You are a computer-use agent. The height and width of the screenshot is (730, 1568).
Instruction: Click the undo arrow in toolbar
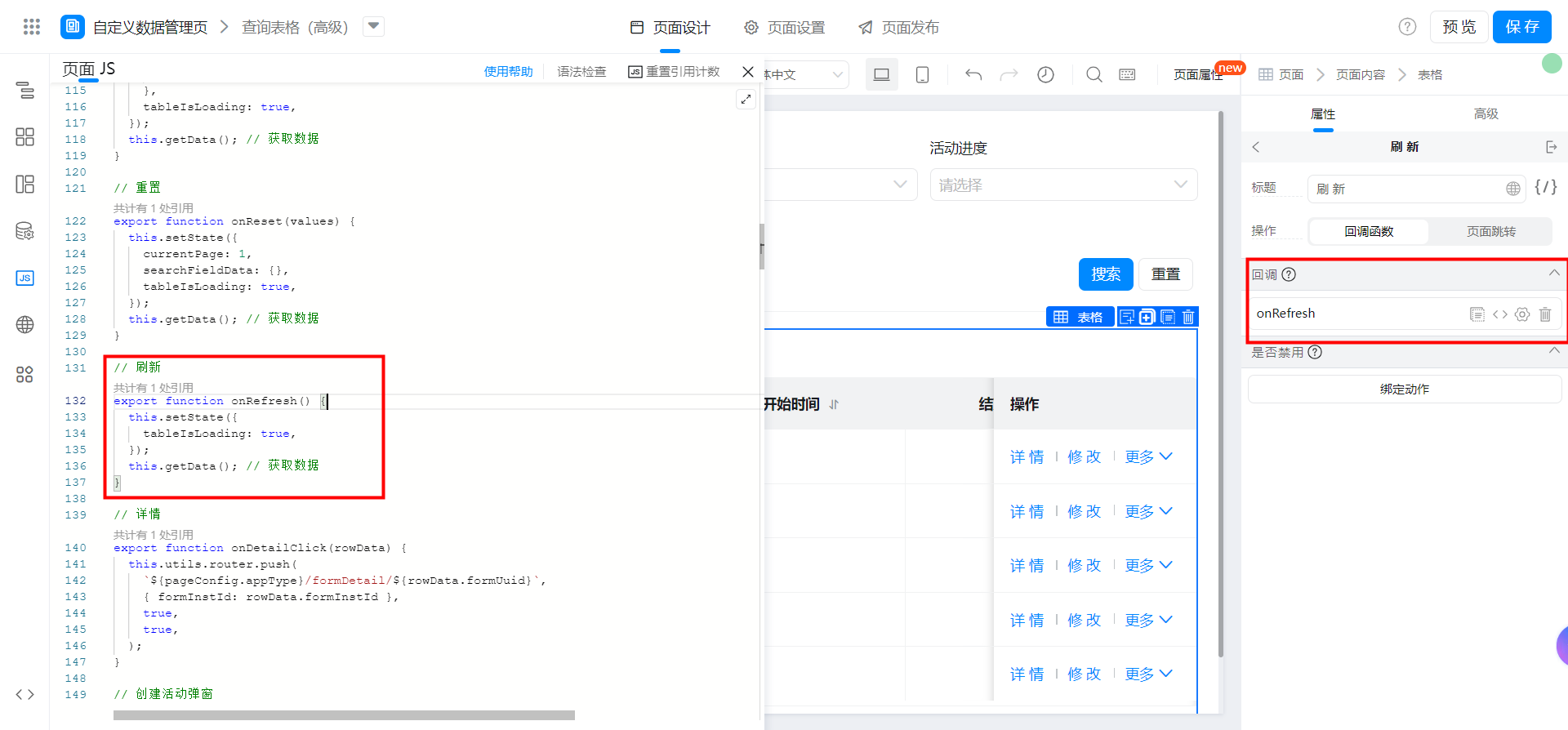click(973, 74)
